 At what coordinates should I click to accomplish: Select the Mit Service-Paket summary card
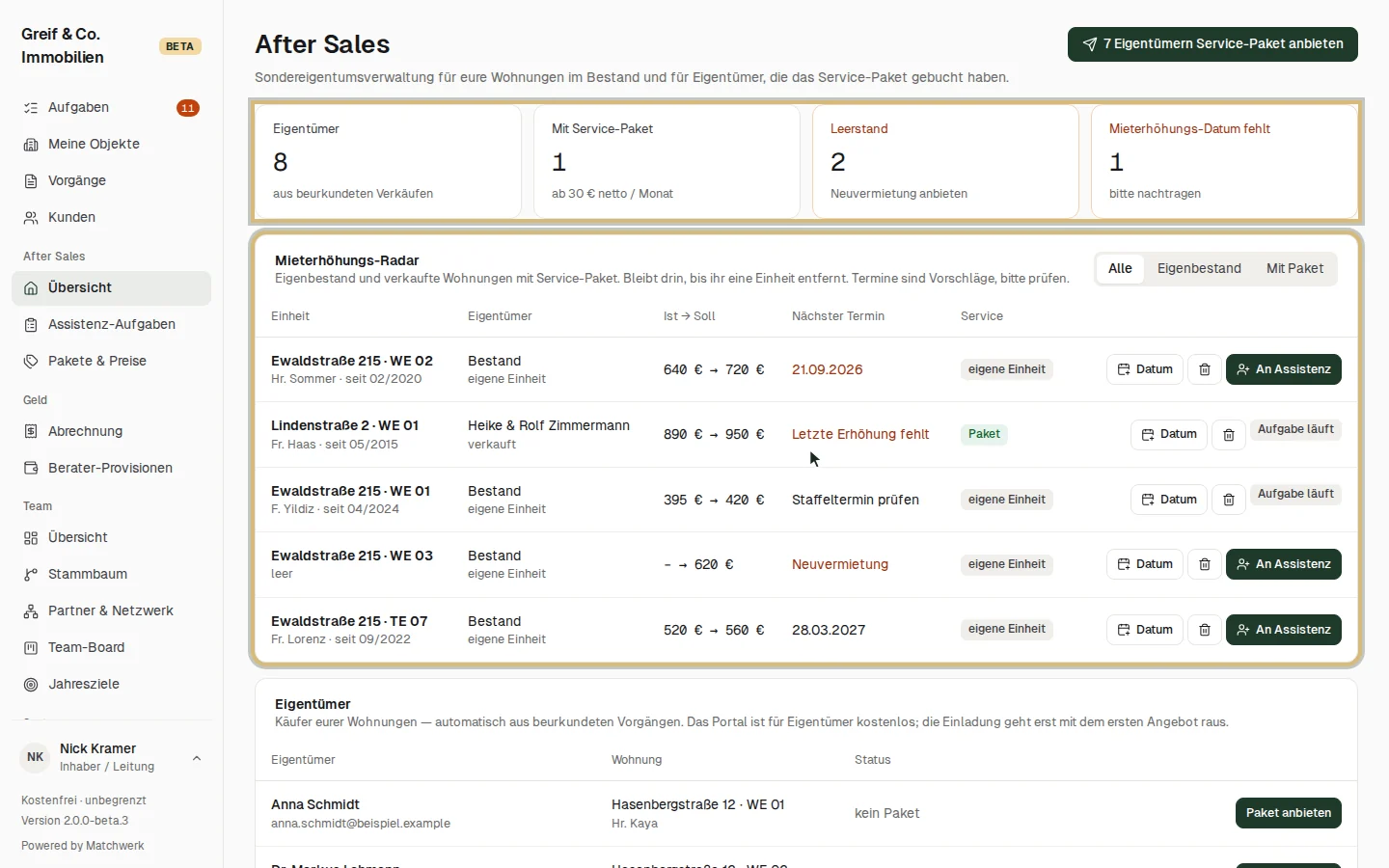(667, 161)
